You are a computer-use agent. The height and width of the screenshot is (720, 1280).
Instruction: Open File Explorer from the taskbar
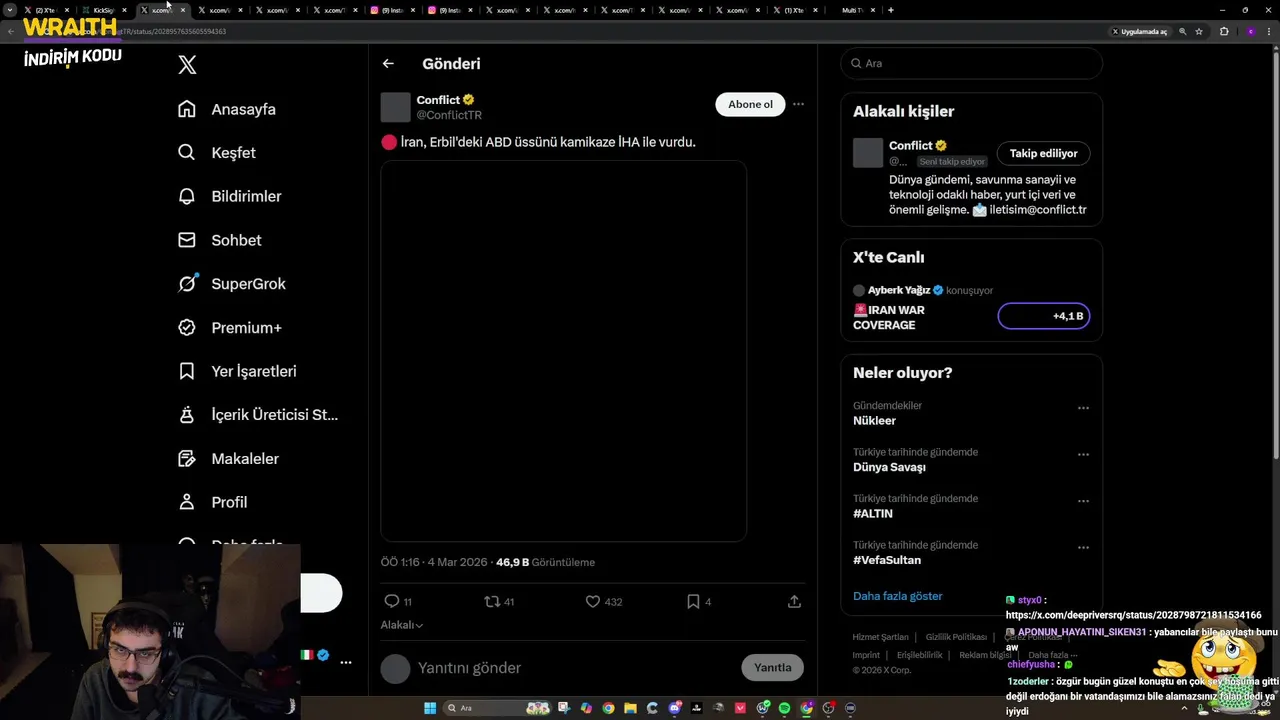tap(630, 708)
